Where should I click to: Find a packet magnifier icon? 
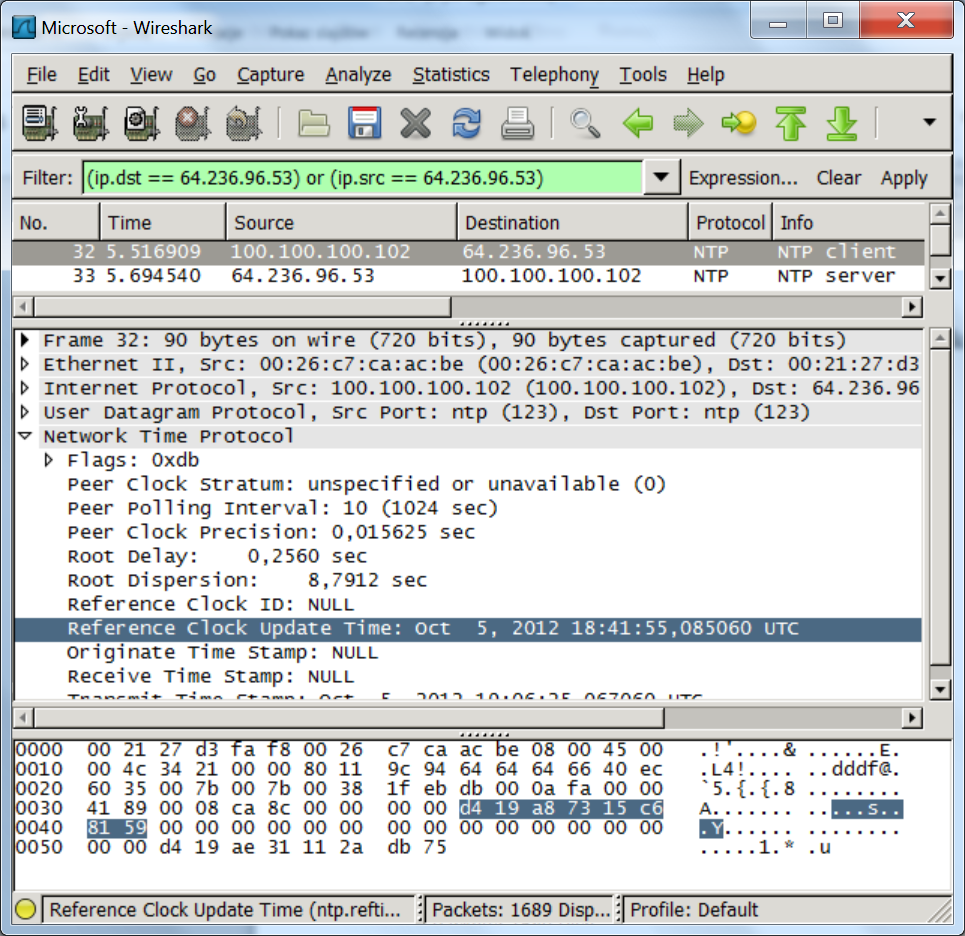tap(585, 122)
